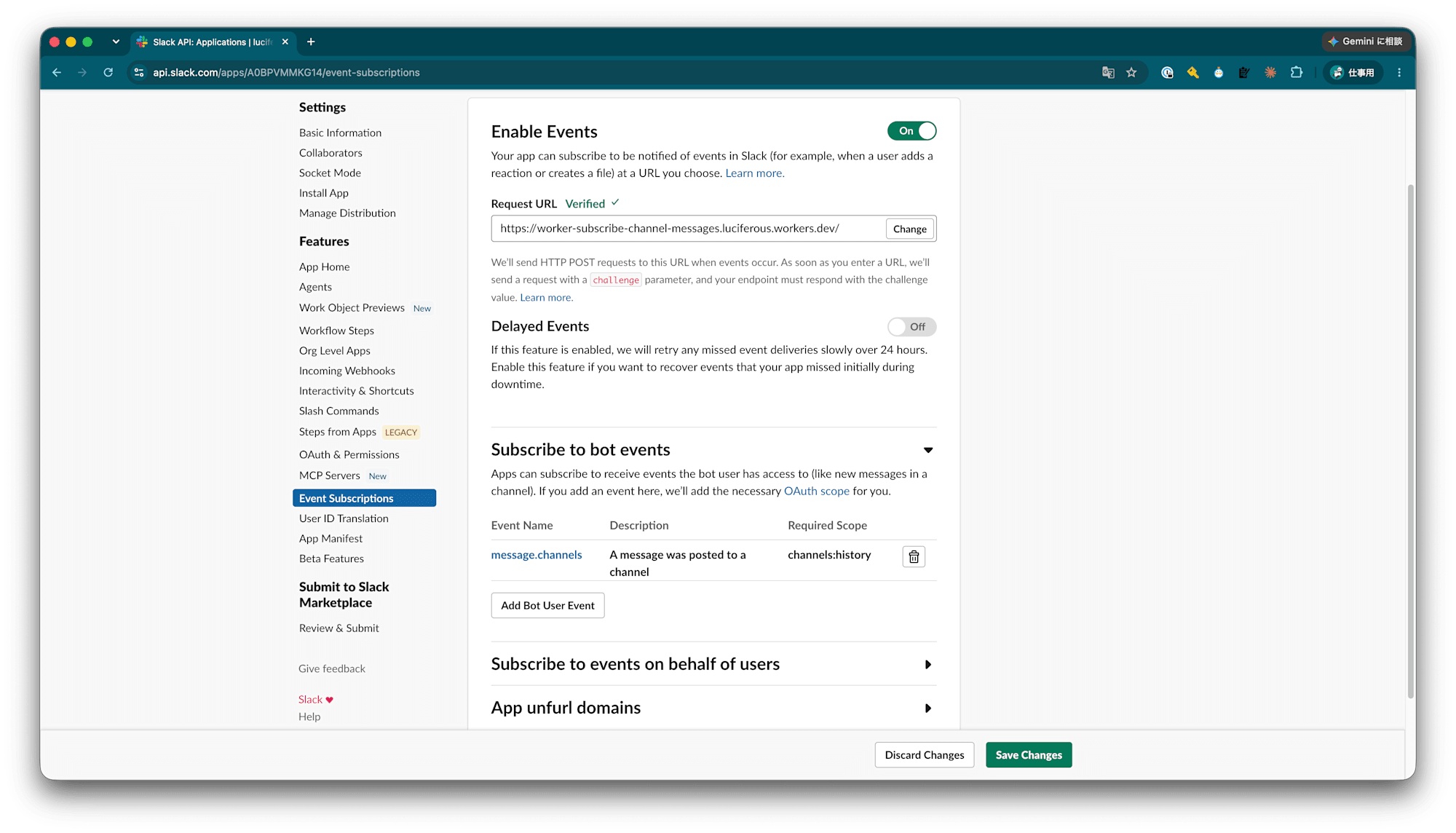
Task: Click the Give feedback link
Action: [332, 669]
